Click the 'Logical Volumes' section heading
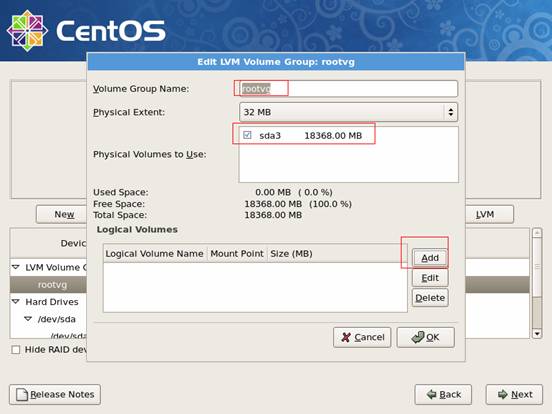Screen dimensions: 552x414 (x=137, y=230)
